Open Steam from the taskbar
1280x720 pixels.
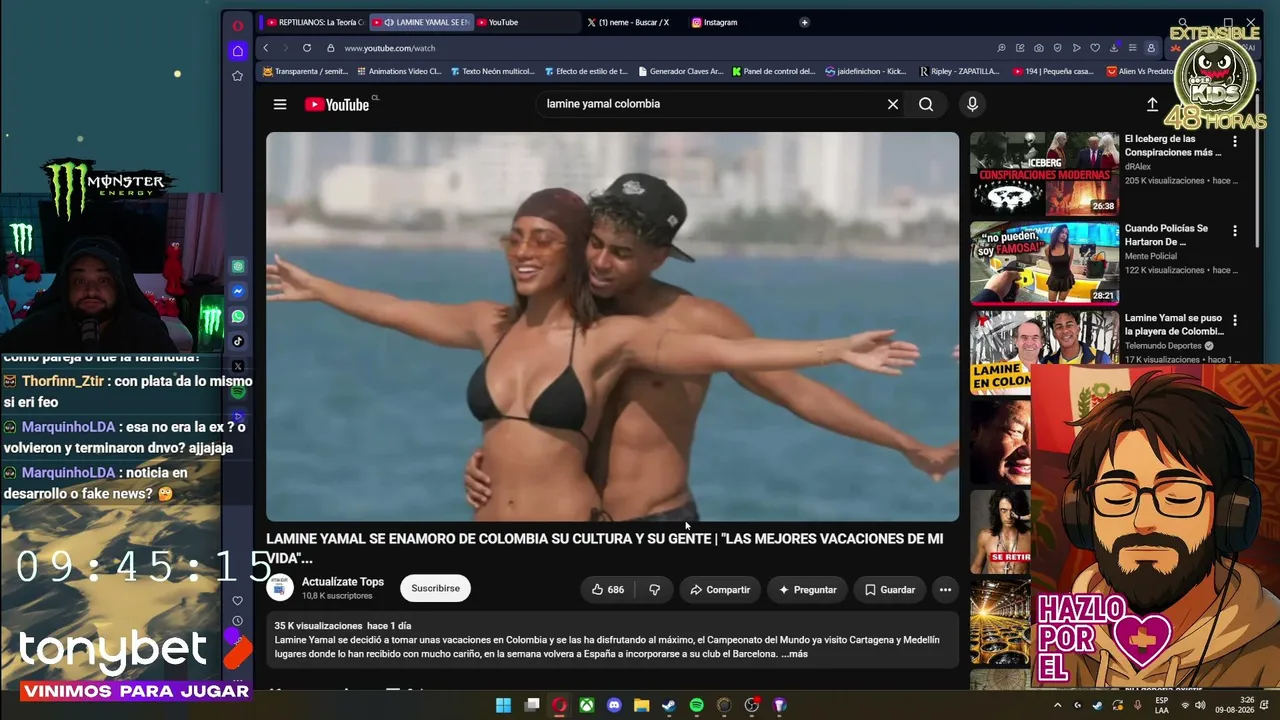tap(668, 705)
